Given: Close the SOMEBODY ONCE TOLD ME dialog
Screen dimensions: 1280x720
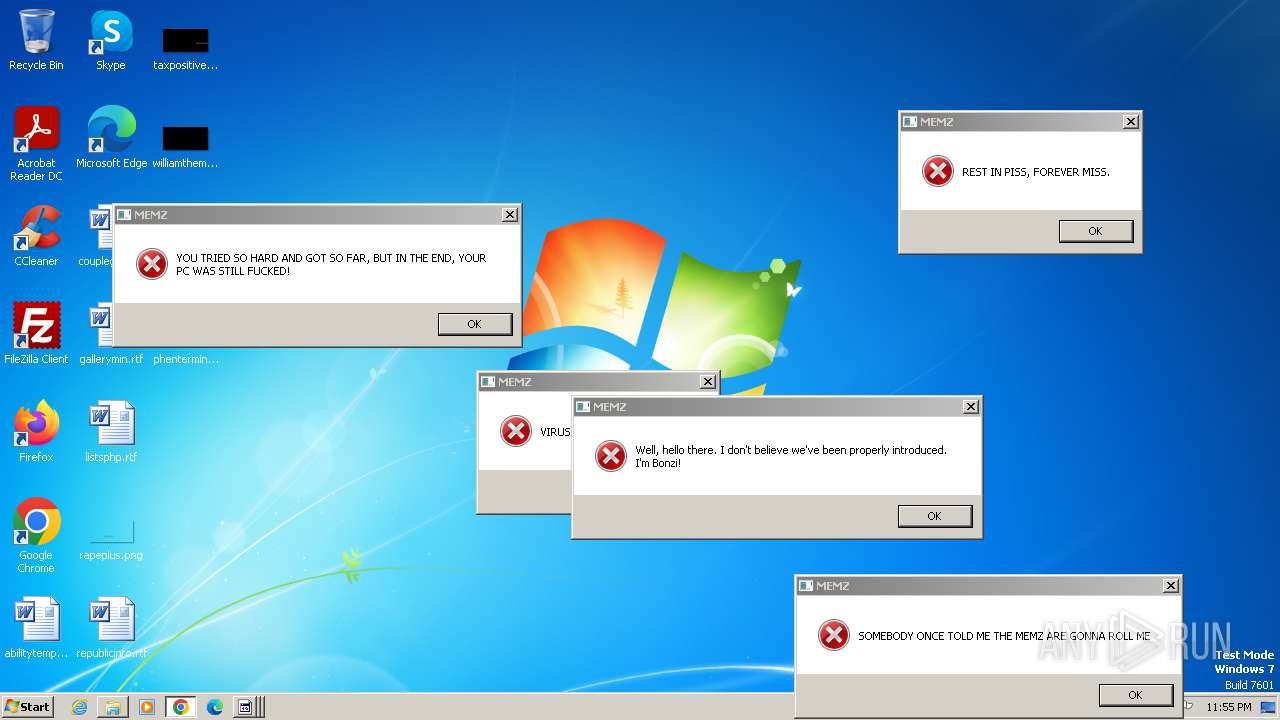Looking at the screenshot, I should click(x=1170, y=586).
